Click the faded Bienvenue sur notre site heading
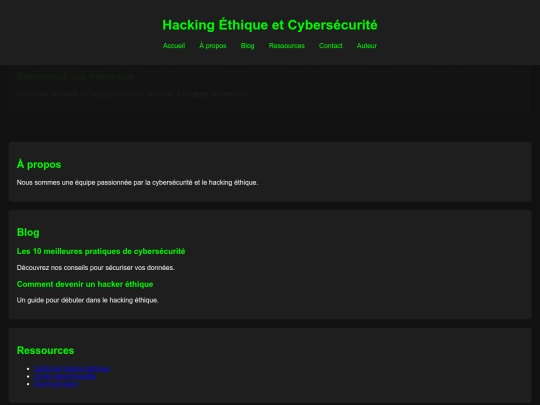This screenshot has width=540, height=405. click(76, 76)
